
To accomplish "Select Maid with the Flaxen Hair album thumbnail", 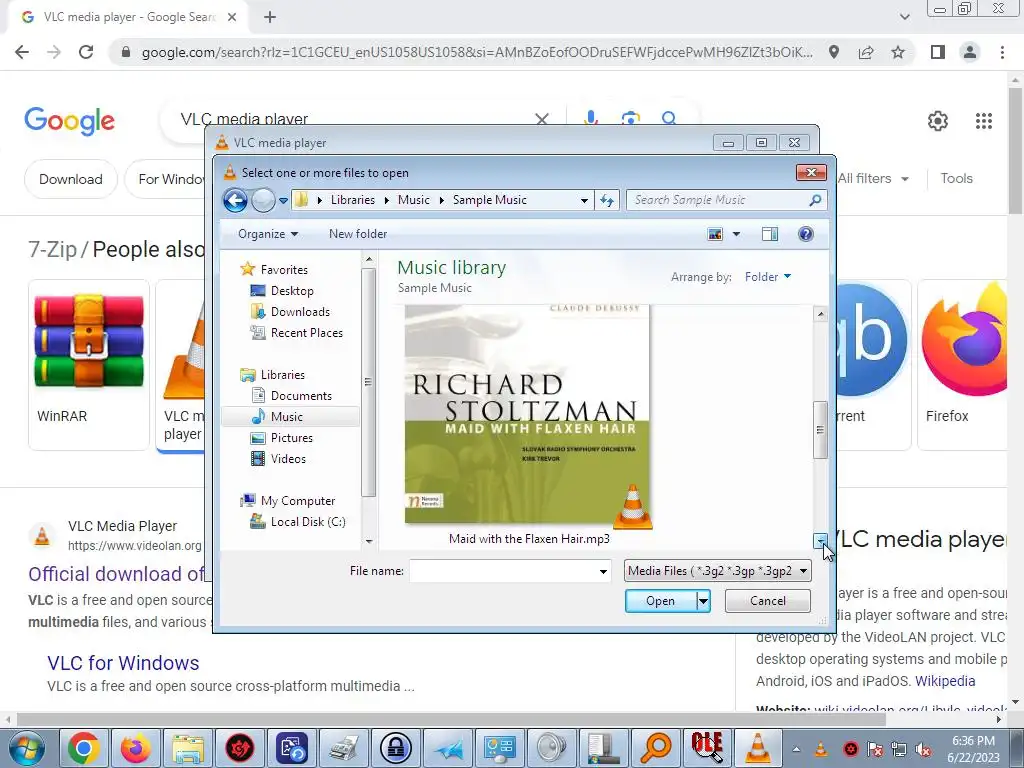I will click(x=528, y=414).
